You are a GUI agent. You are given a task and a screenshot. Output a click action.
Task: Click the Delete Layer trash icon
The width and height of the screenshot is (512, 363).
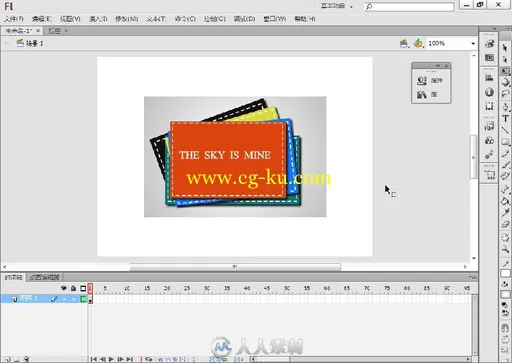26,359
